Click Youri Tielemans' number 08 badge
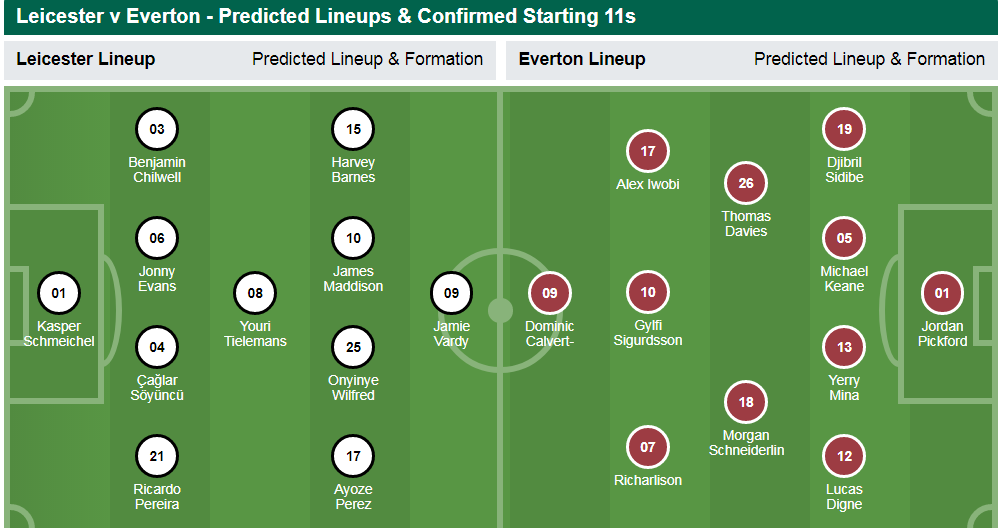 pyautogui.click(x=254, y=293)
